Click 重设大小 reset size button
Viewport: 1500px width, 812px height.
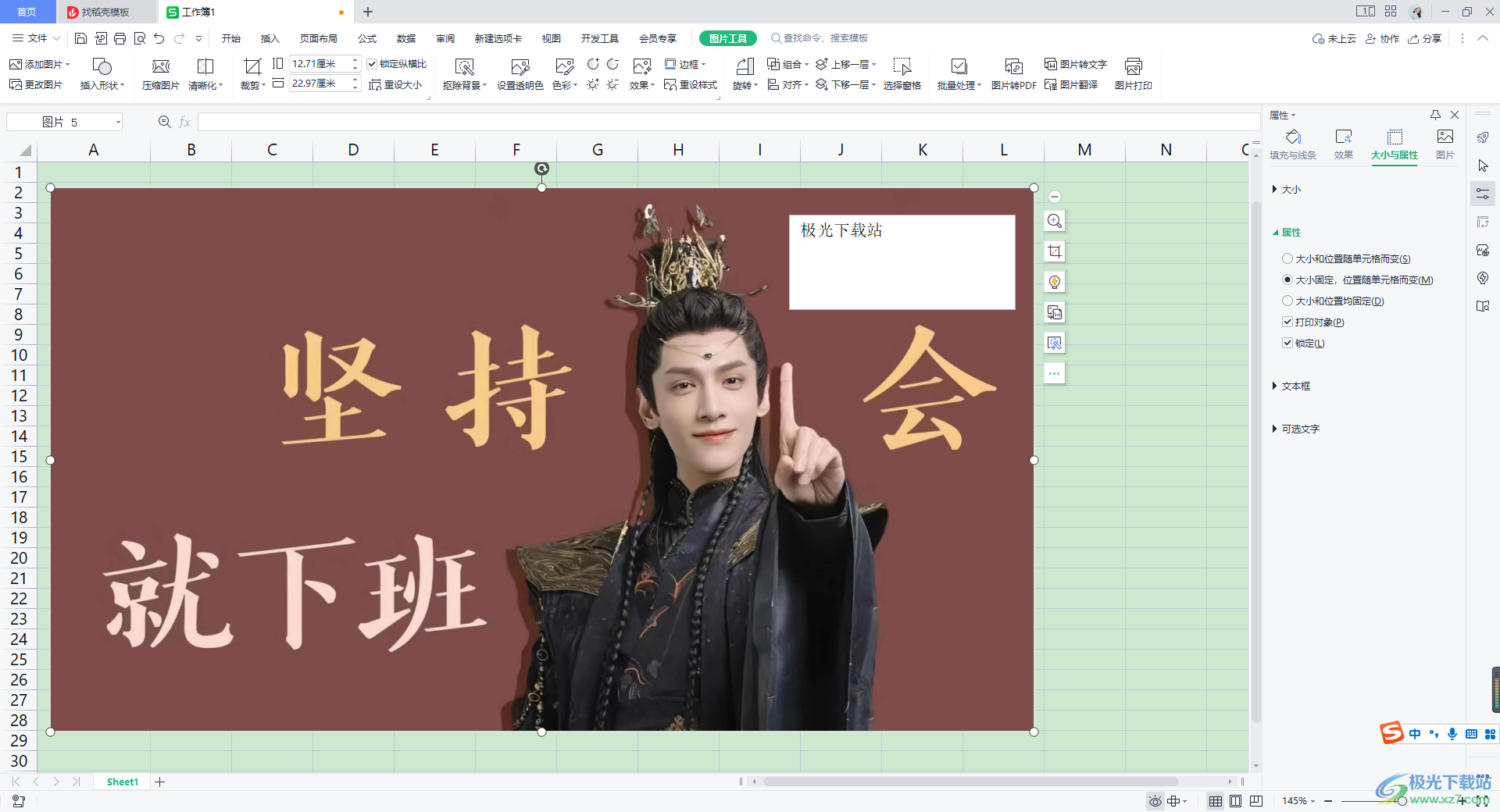[x=395, y=85]
